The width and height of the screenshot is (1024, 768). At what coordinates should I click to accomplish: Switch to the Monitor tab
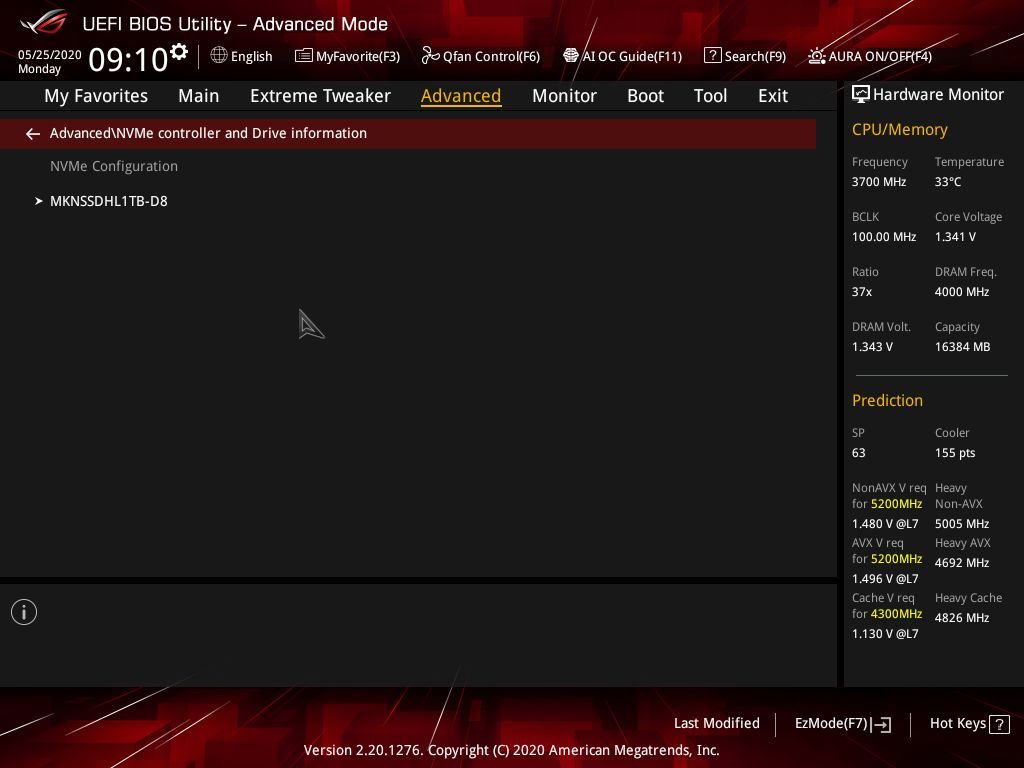tap(564, 96)
